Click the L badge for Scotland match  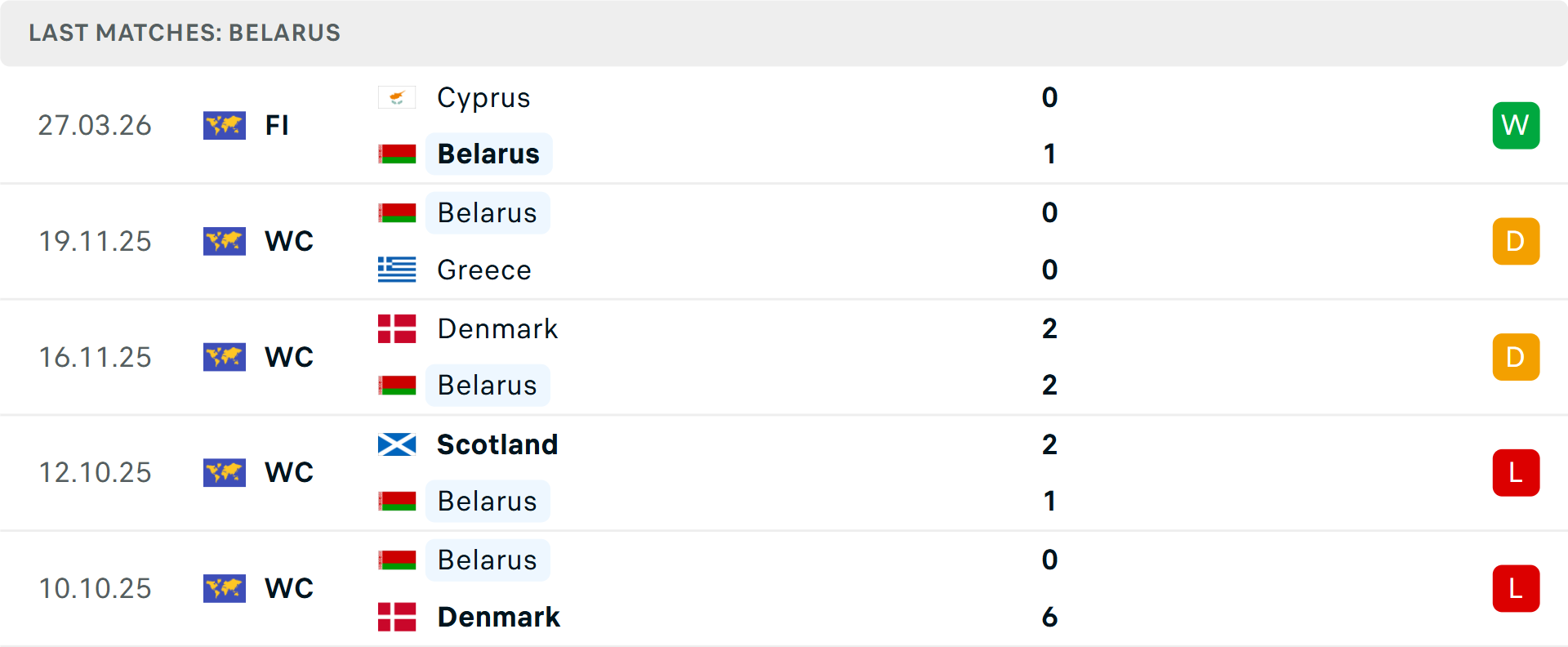[1516, 472]
